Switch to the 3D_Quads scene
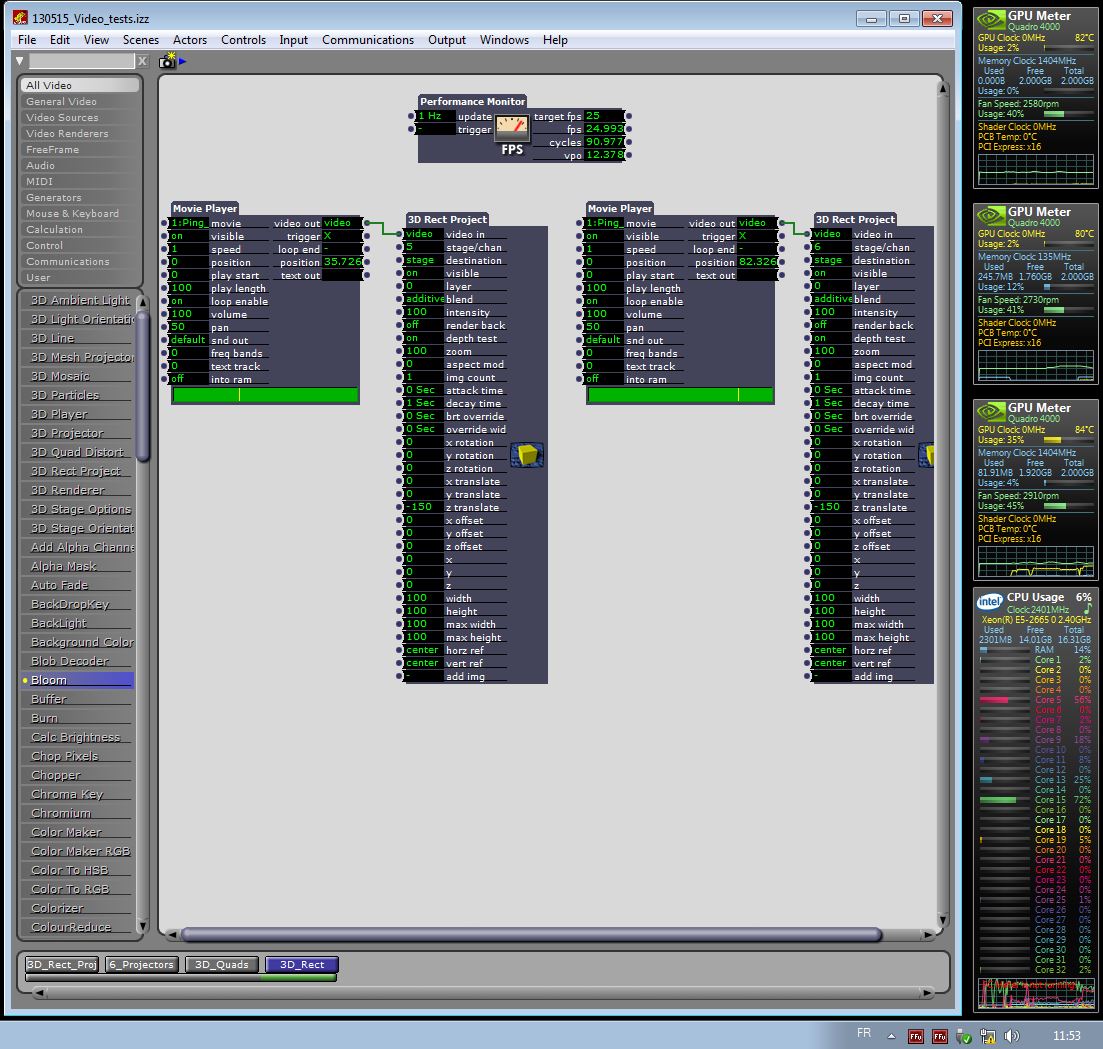The height and width of the screenshot is (1049, 1103). [x=222, y=965]
